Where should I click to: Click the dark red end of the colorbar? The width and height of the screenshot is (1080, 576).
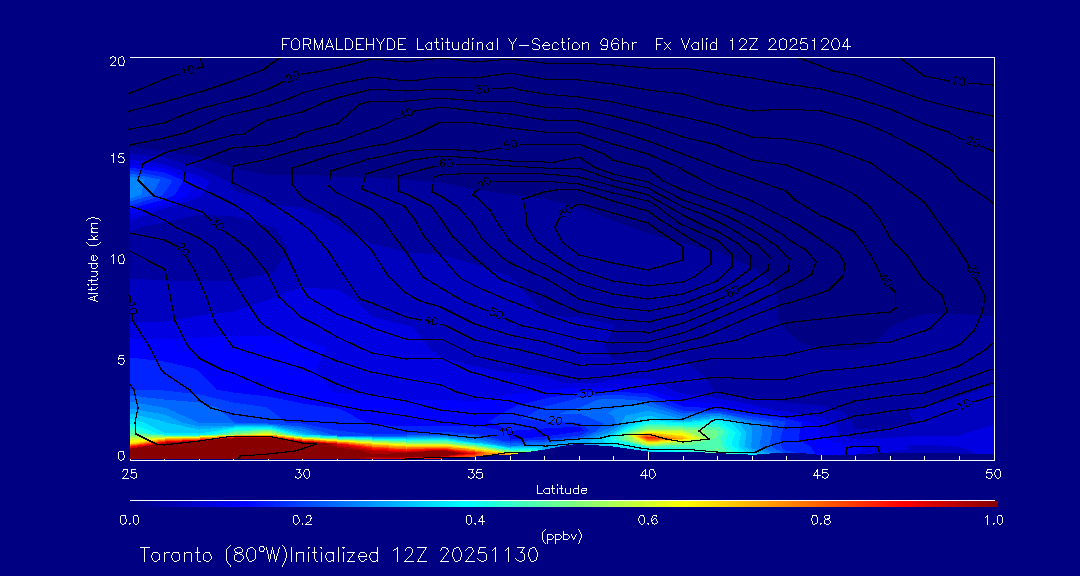(982, 504)
